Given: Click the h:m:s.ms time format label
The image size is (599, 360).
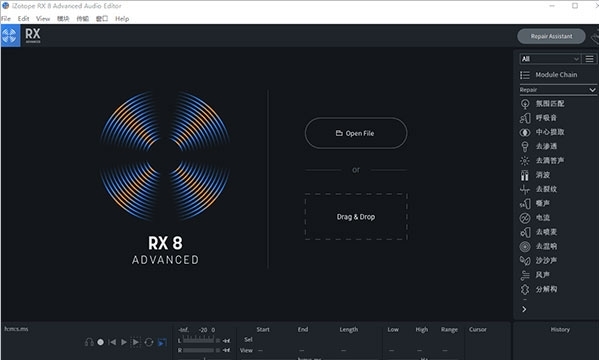Looking at the screenshot, I should pos(16,329).
